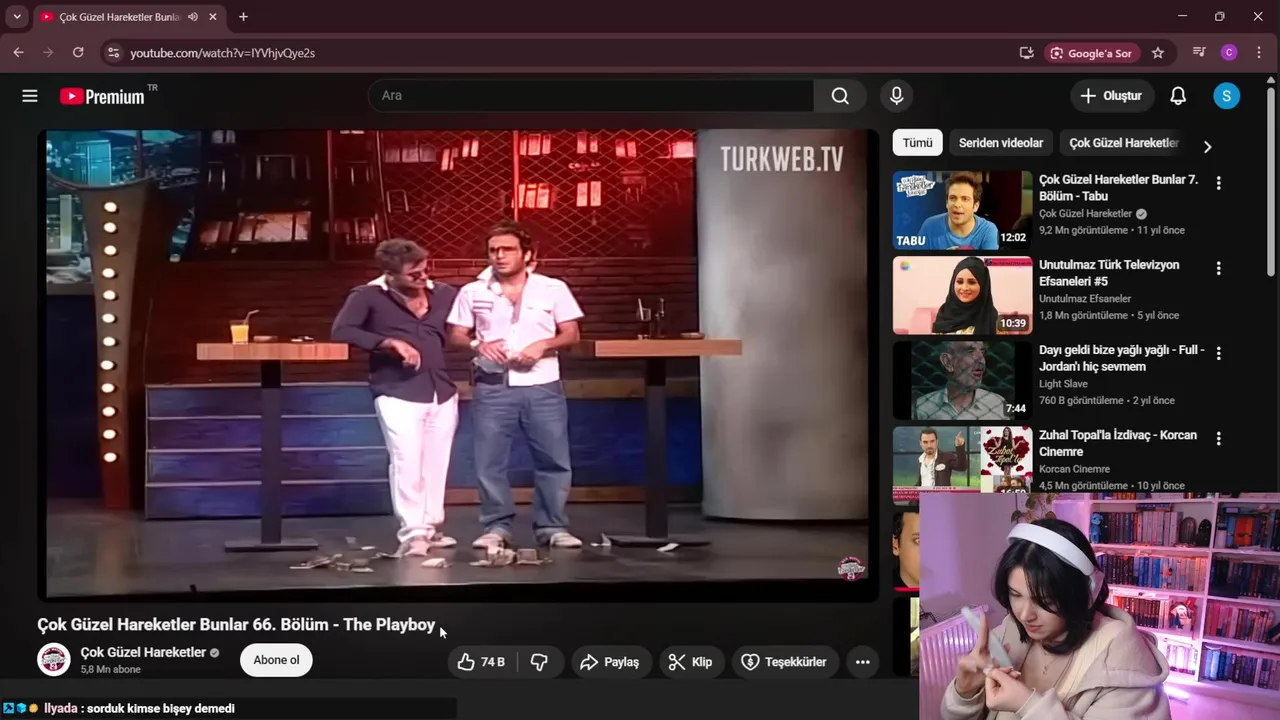
Task: Close the Çok Güzel Hareketler browser tab
Action: (x=213, y=17)
